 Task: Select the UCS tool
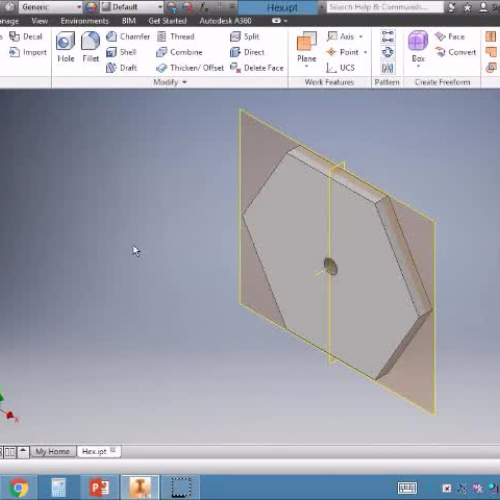coord(340,68)
